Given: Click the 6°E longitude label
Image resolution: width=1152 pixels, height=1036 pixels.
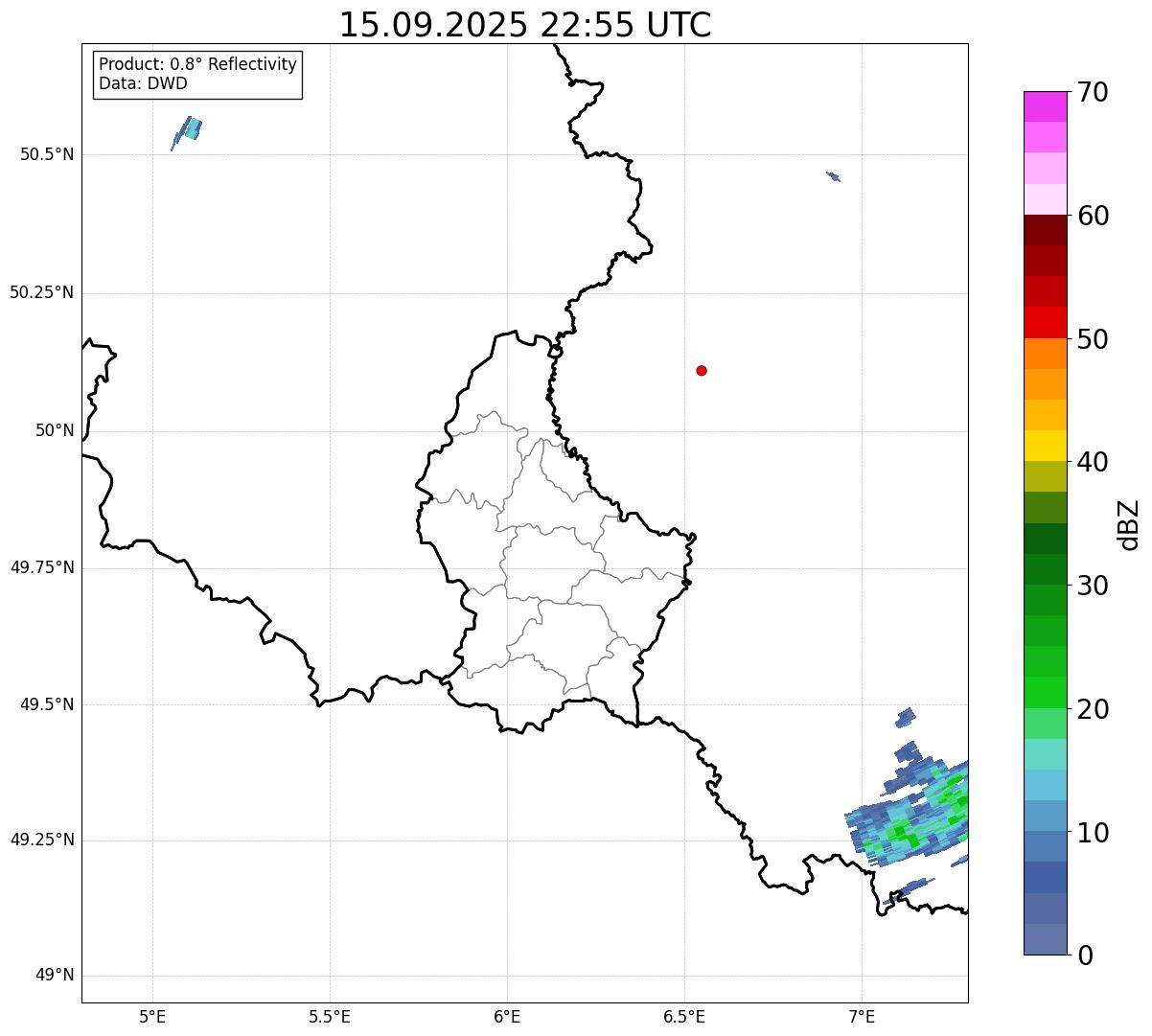Looking at the screenshot, I should pos(507,1016).
